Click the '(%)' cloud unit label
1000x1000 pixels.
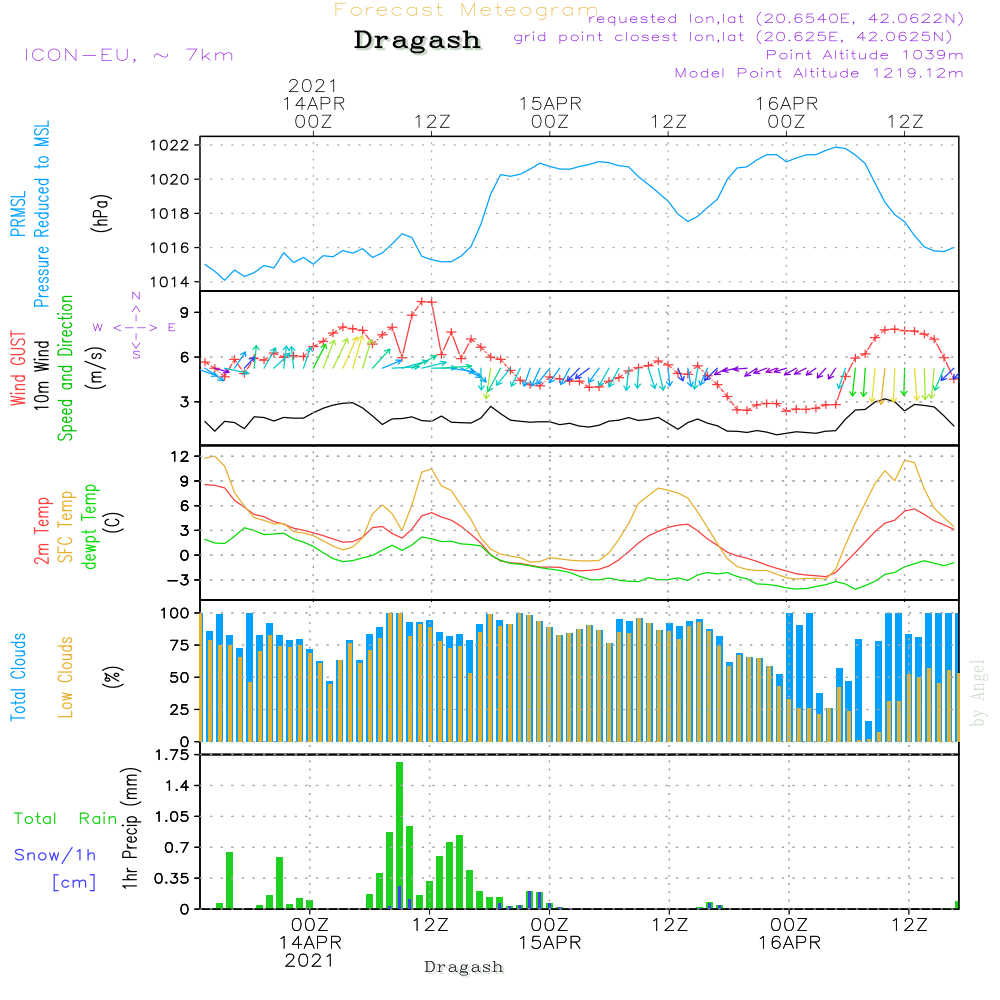click(x=112, y=677)
